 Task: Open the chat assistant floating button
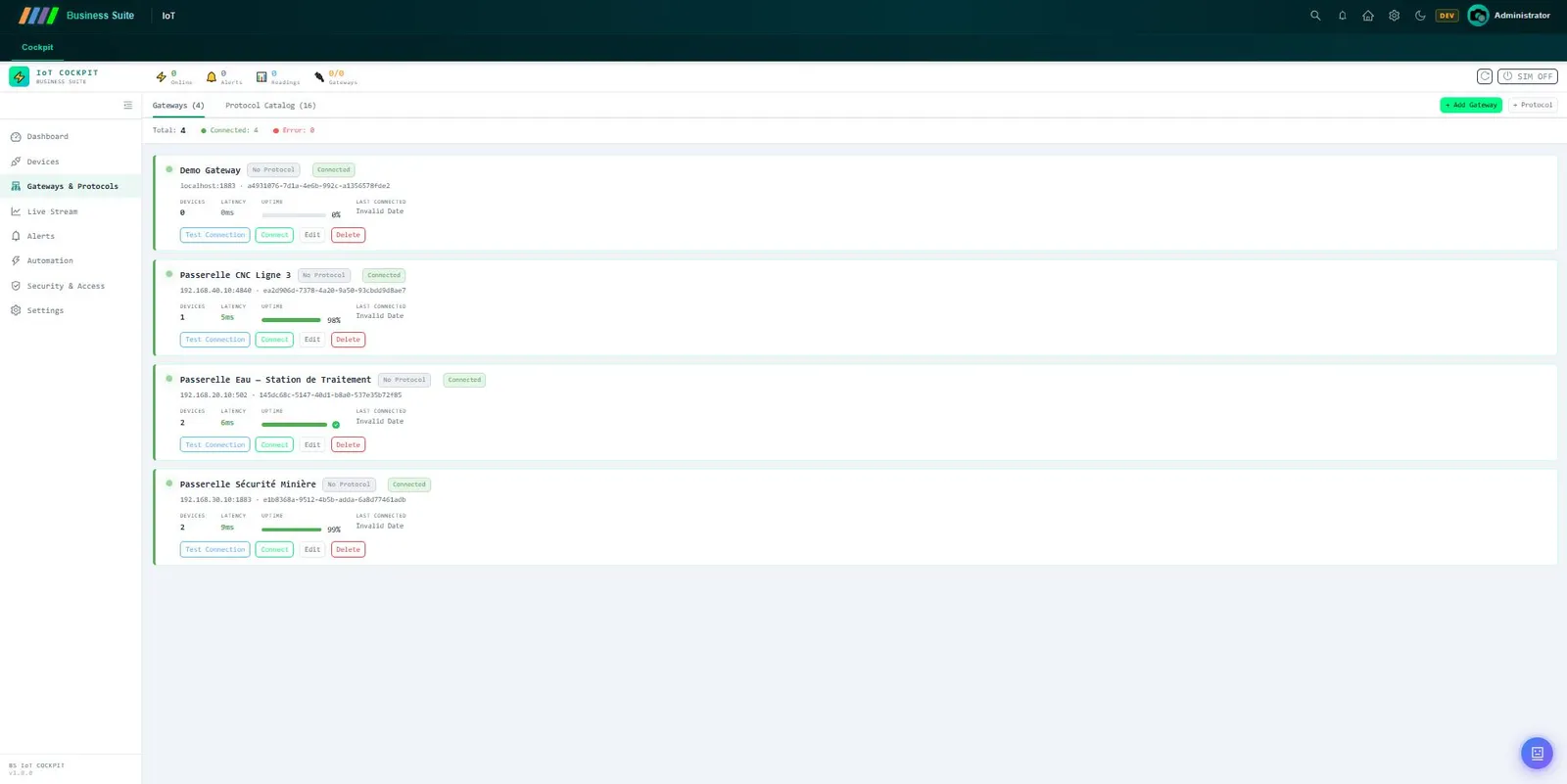1537,753
